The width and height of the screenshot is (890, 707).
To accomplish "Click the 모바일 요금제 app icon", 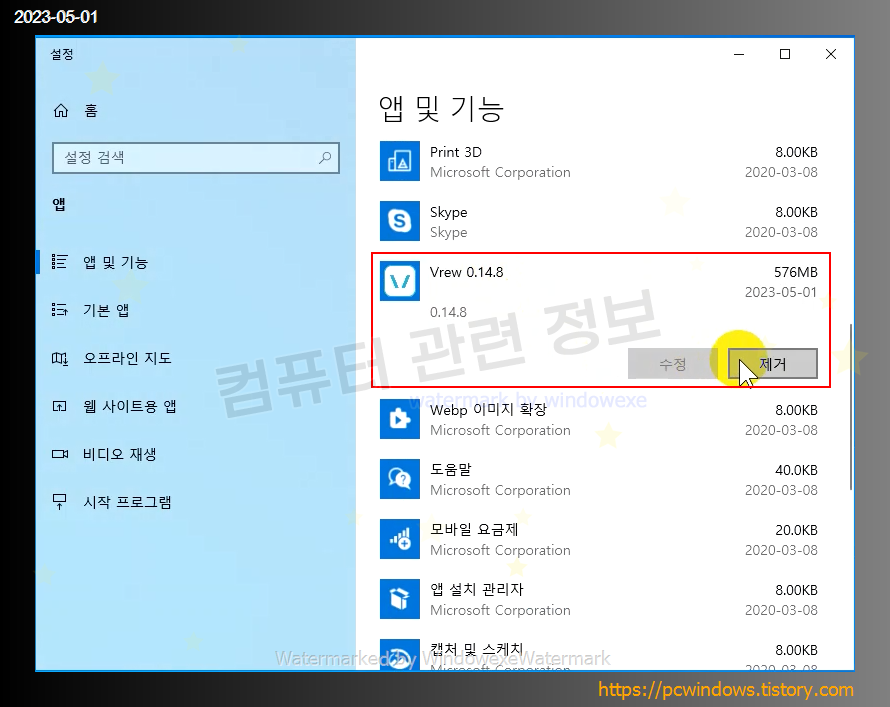I will click(x=400, y=539).
